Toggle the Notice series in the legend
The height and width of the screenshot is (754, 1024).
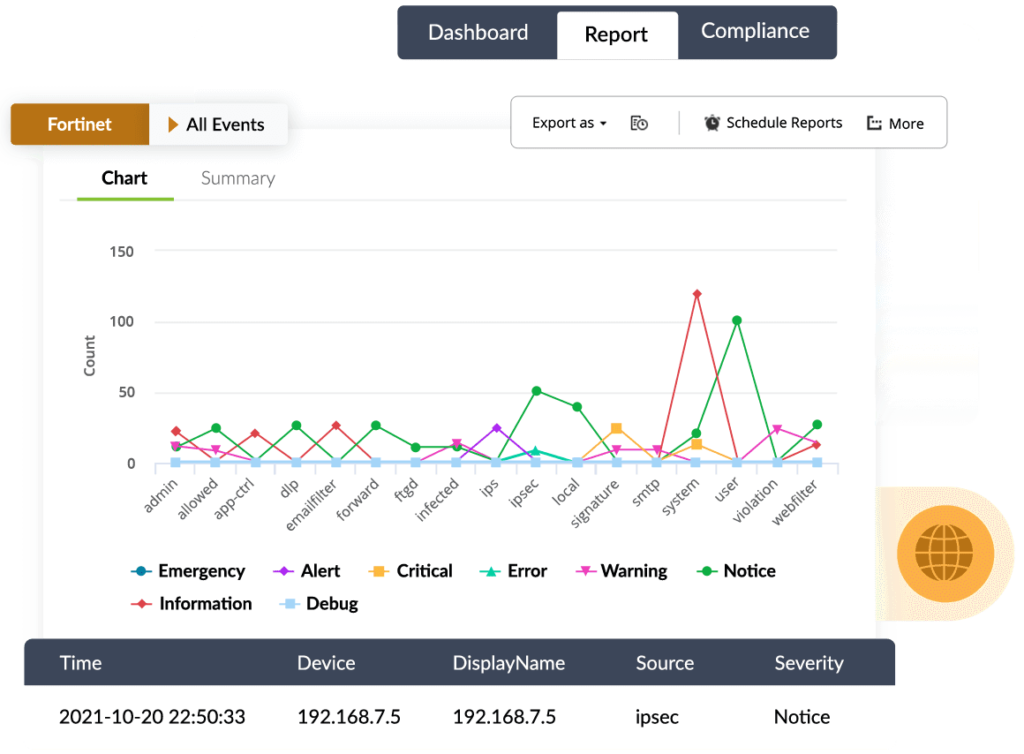tap(745, 570)
